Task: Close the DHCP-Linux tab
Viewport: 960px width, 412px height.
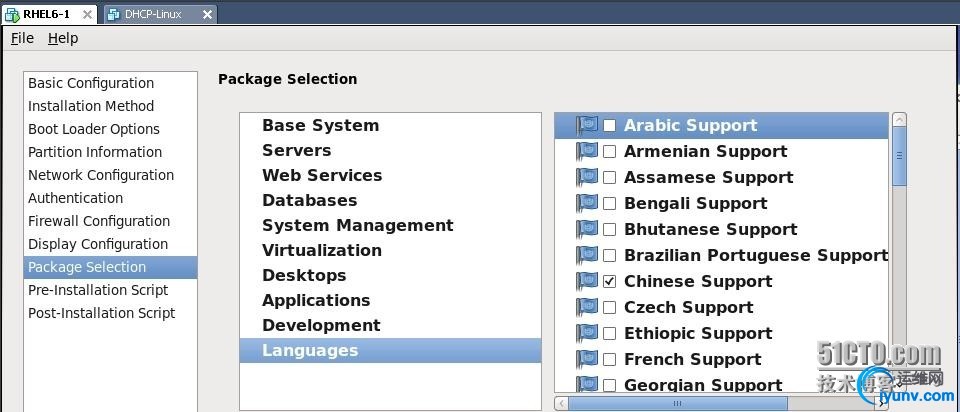Action: click(x=207, y=15)
